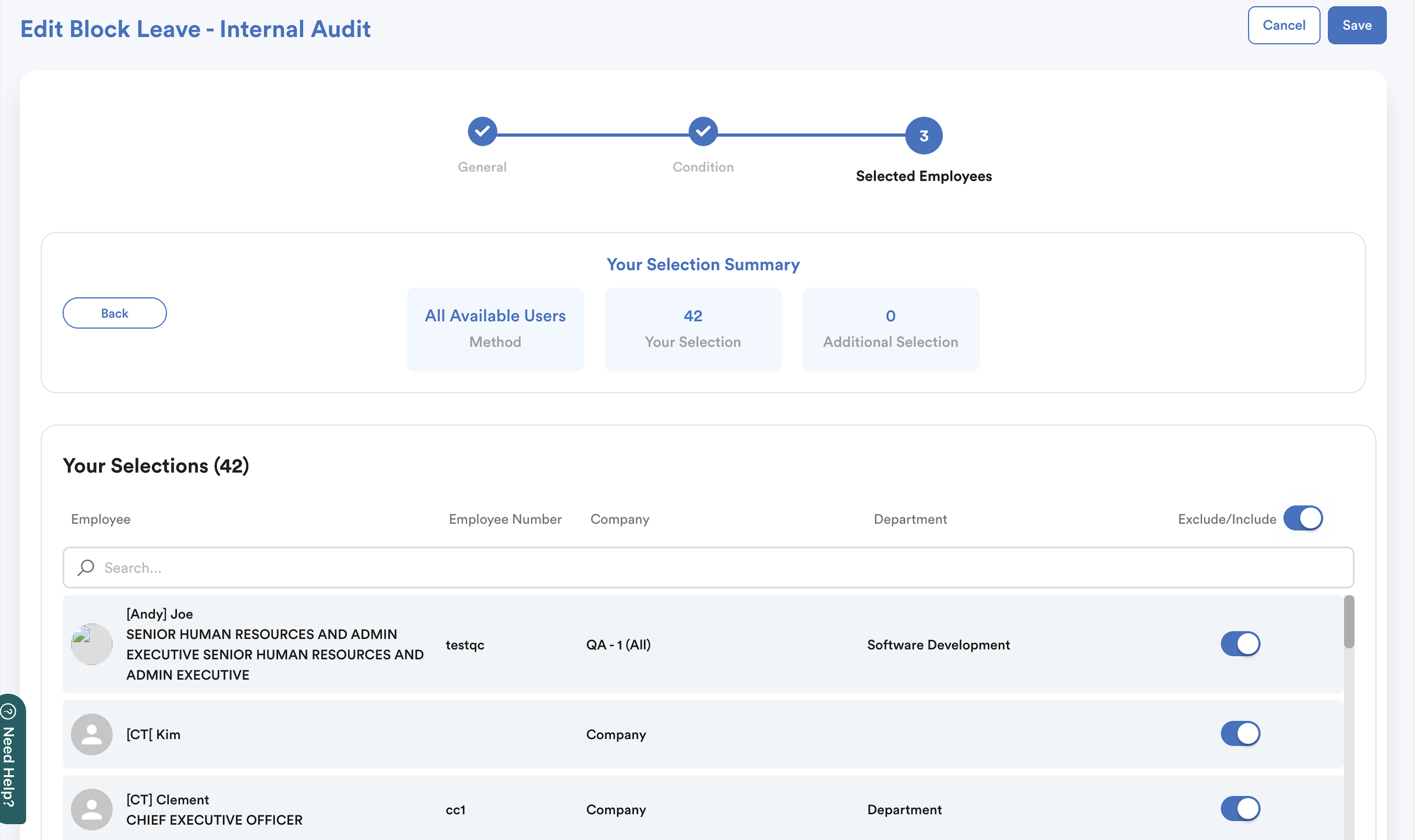
Task: Click the General step checkmark icon
Action: pyautogui.click(x=481, y=131)
